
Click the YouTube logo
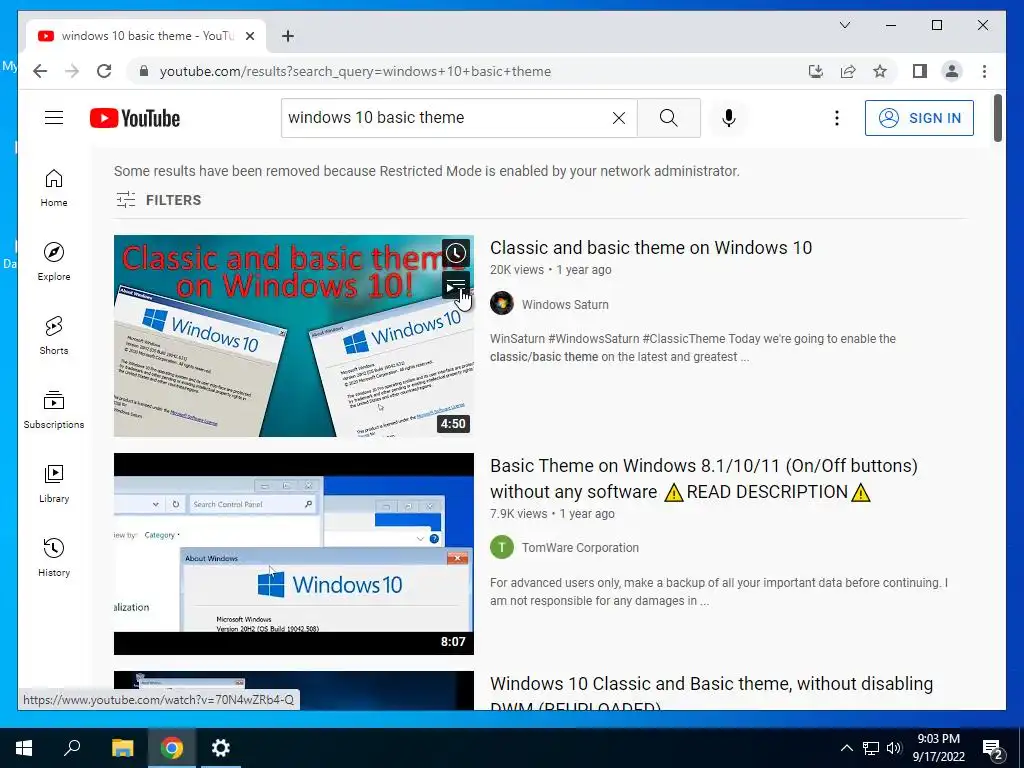tap(135, 118)
